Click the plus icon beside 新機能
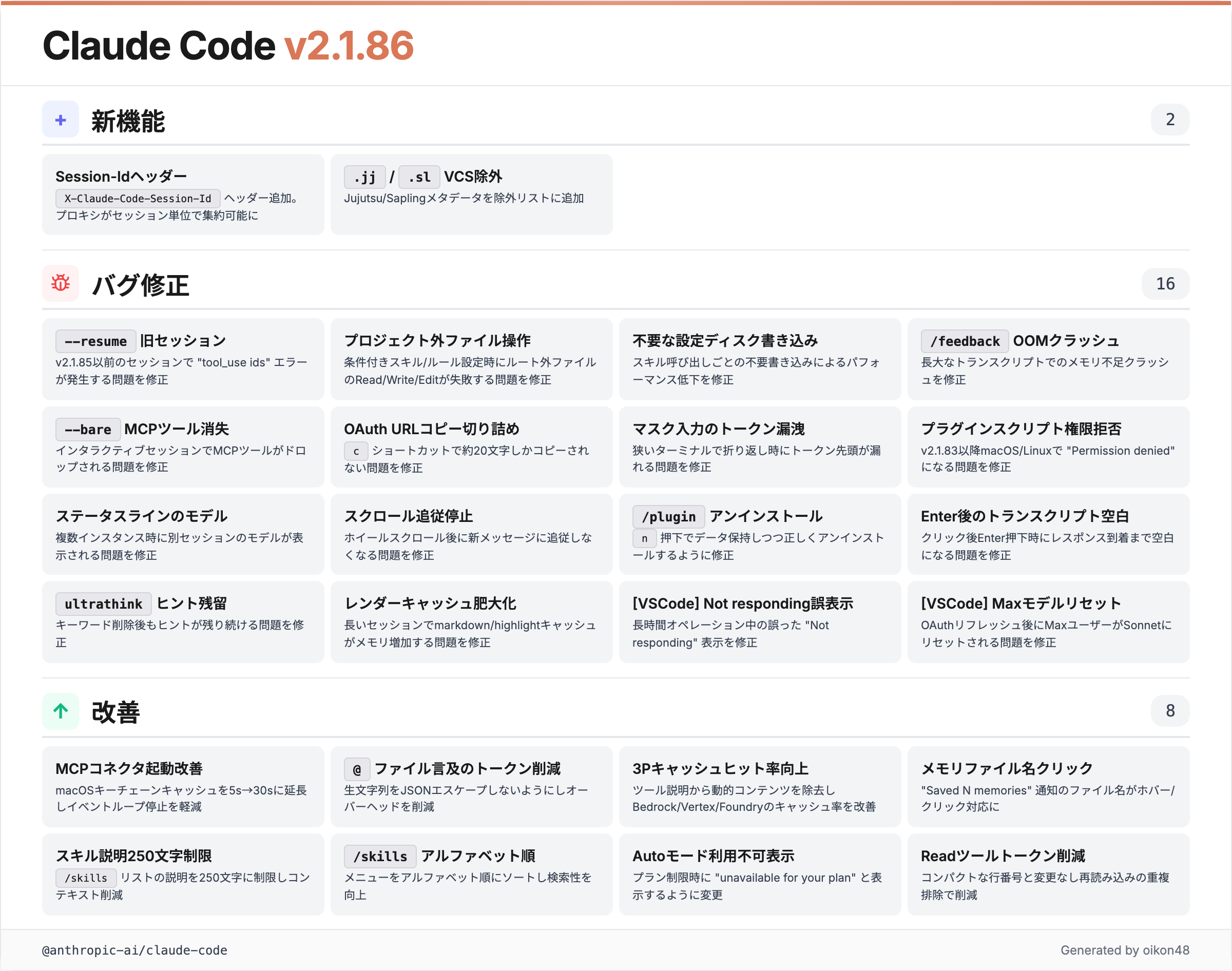The image size is (1232, 971). click(x=60, y=120)
